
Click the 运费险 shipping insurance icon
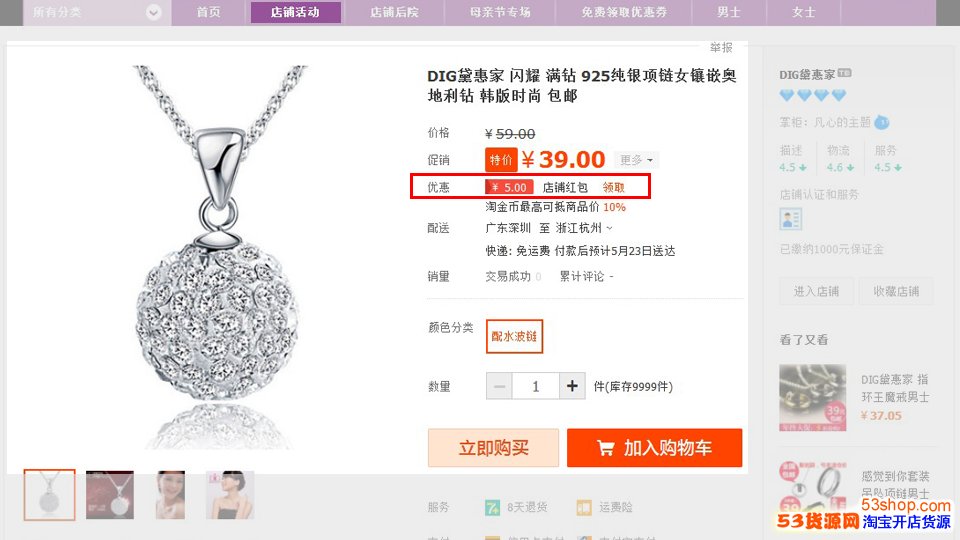583,508
